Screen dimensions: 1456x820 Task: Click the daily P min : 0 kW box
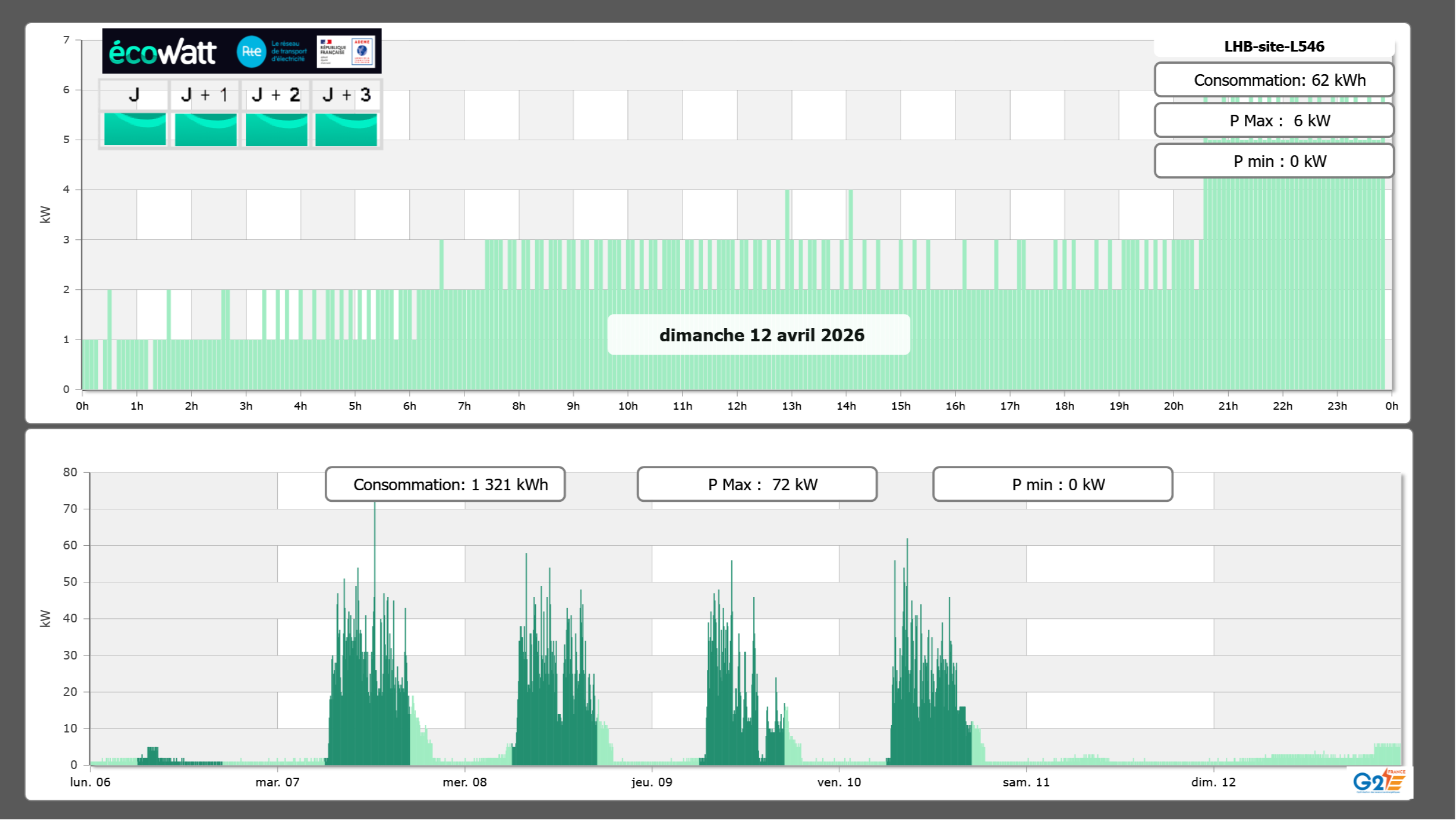coord(1273,161)
